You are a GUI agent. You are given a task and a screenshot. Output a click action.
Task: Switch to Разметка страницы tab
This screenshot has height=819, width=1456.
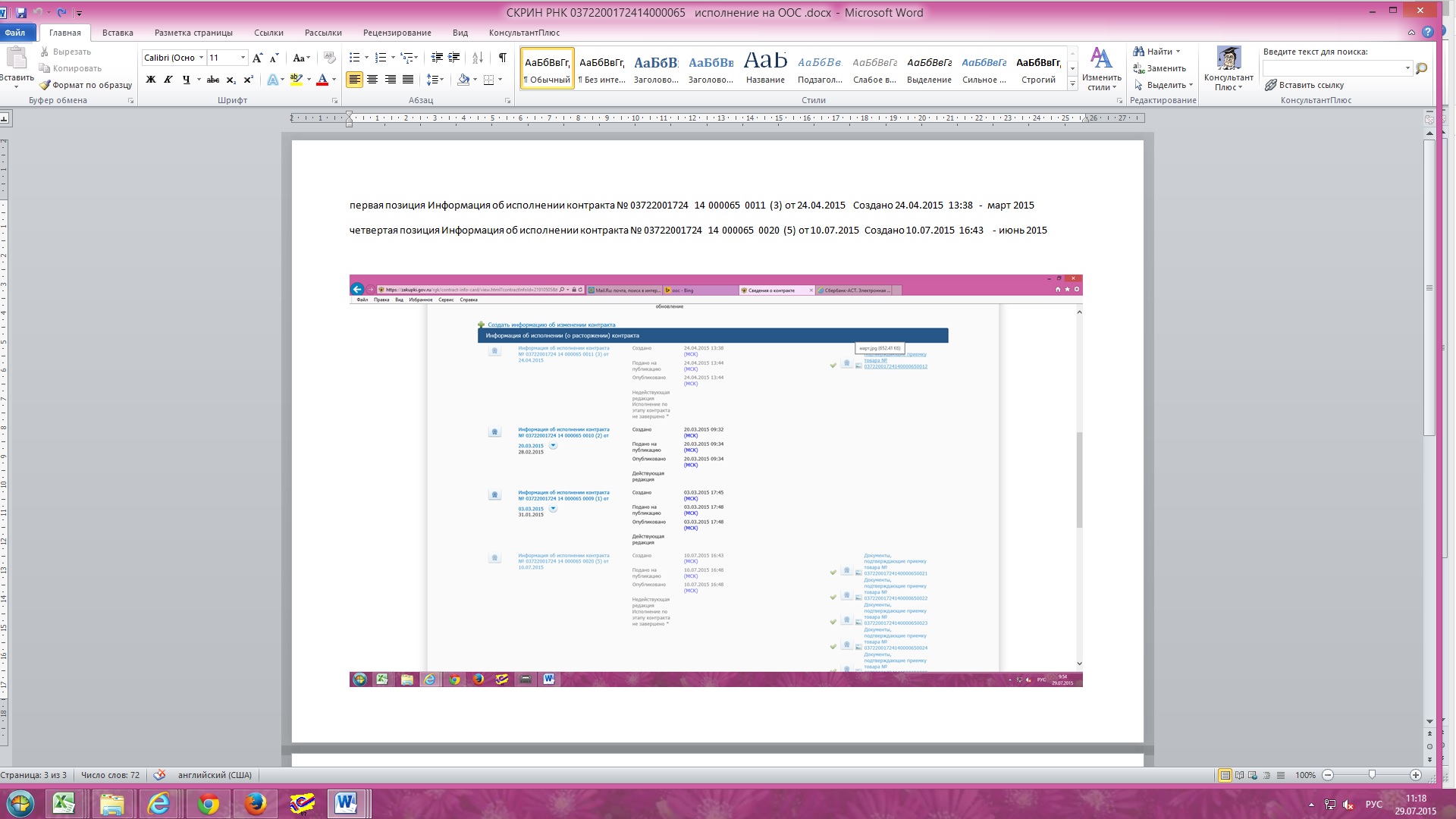tap(193, 33)
